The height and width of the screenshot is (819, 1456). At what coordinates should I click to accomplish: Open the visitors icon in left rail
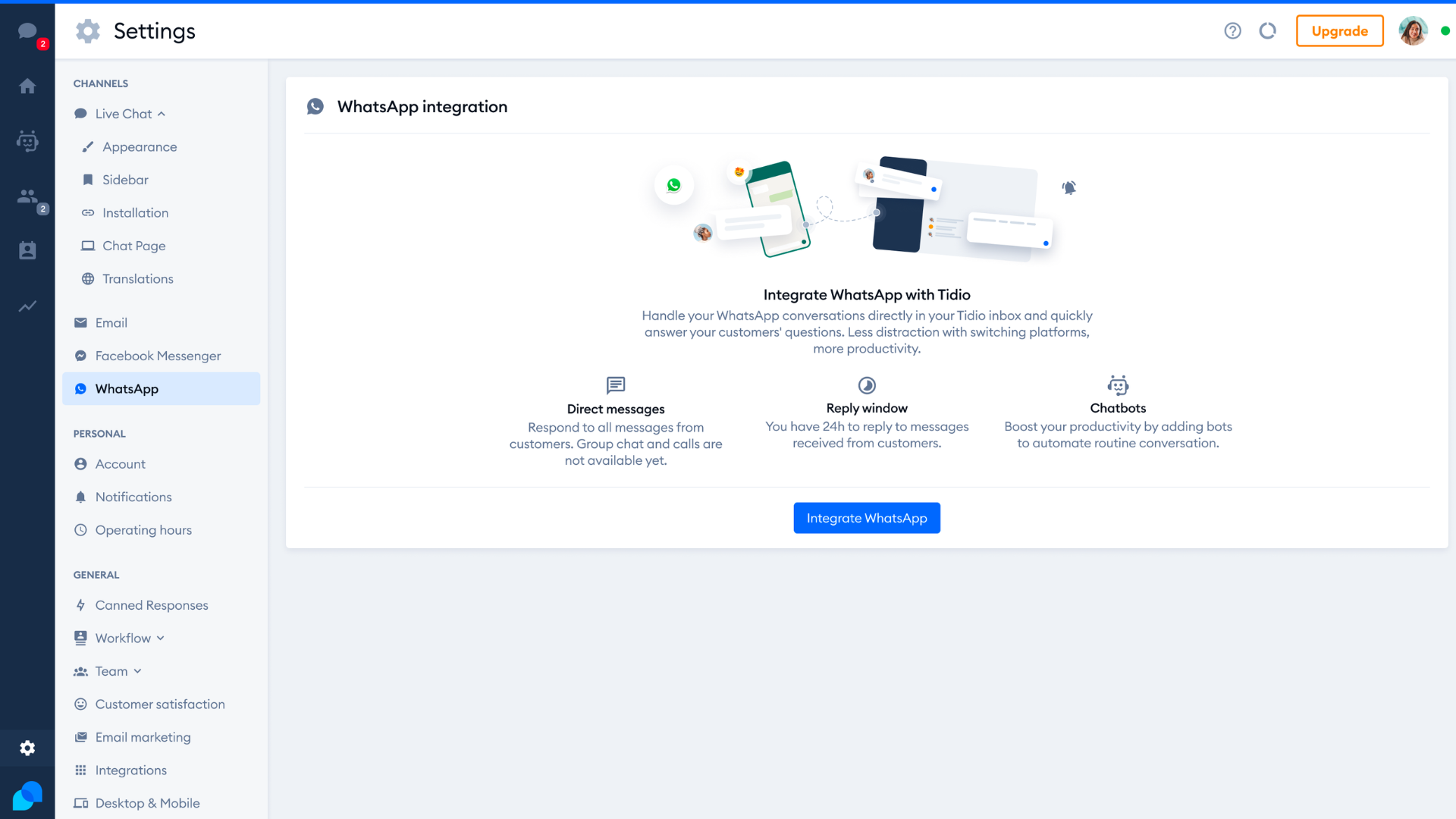[x=27, y=196]
